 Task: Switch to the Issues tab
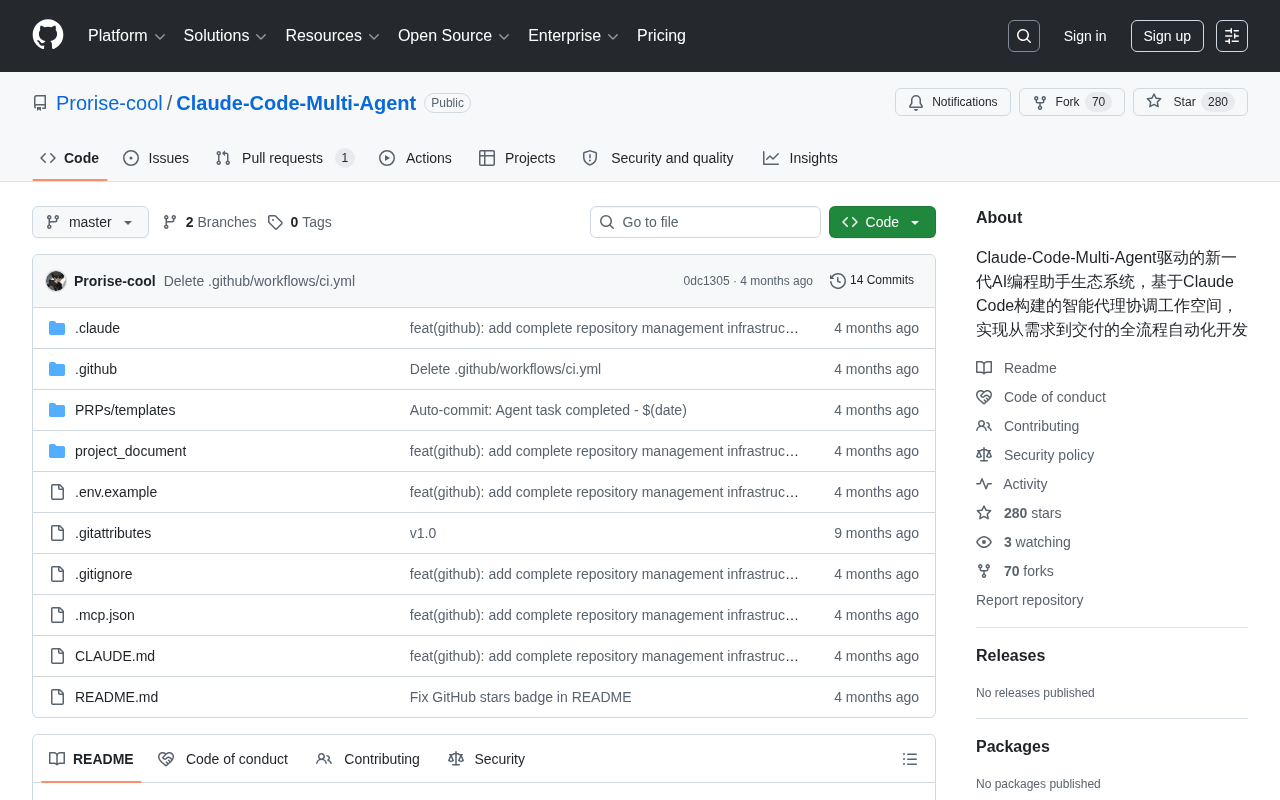(x=156, y=158)
